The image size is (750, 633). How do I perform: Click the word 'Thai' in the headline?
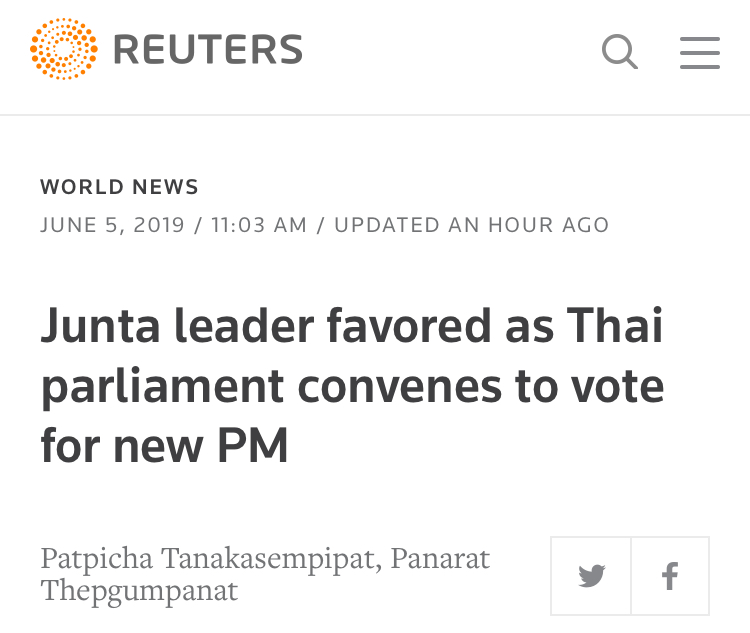614,326
